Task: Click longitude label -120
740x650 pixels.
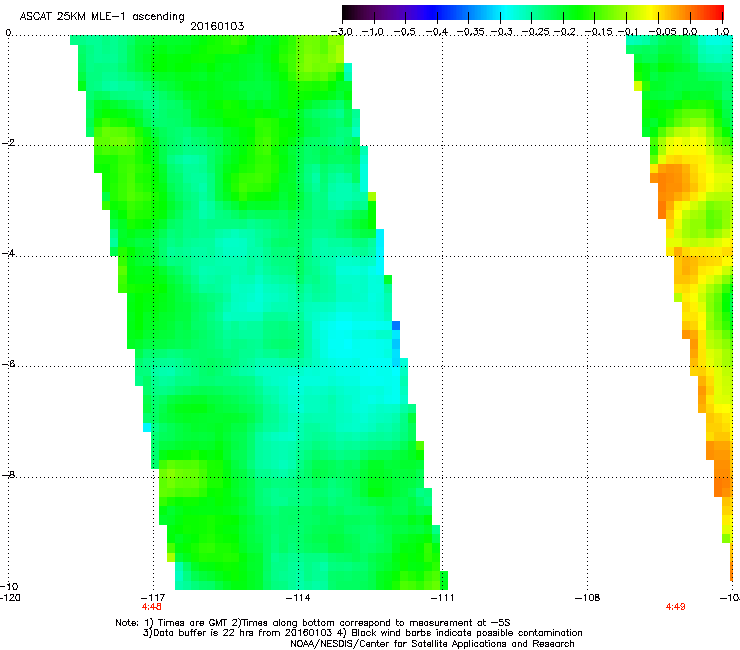Action: point(11,598)
